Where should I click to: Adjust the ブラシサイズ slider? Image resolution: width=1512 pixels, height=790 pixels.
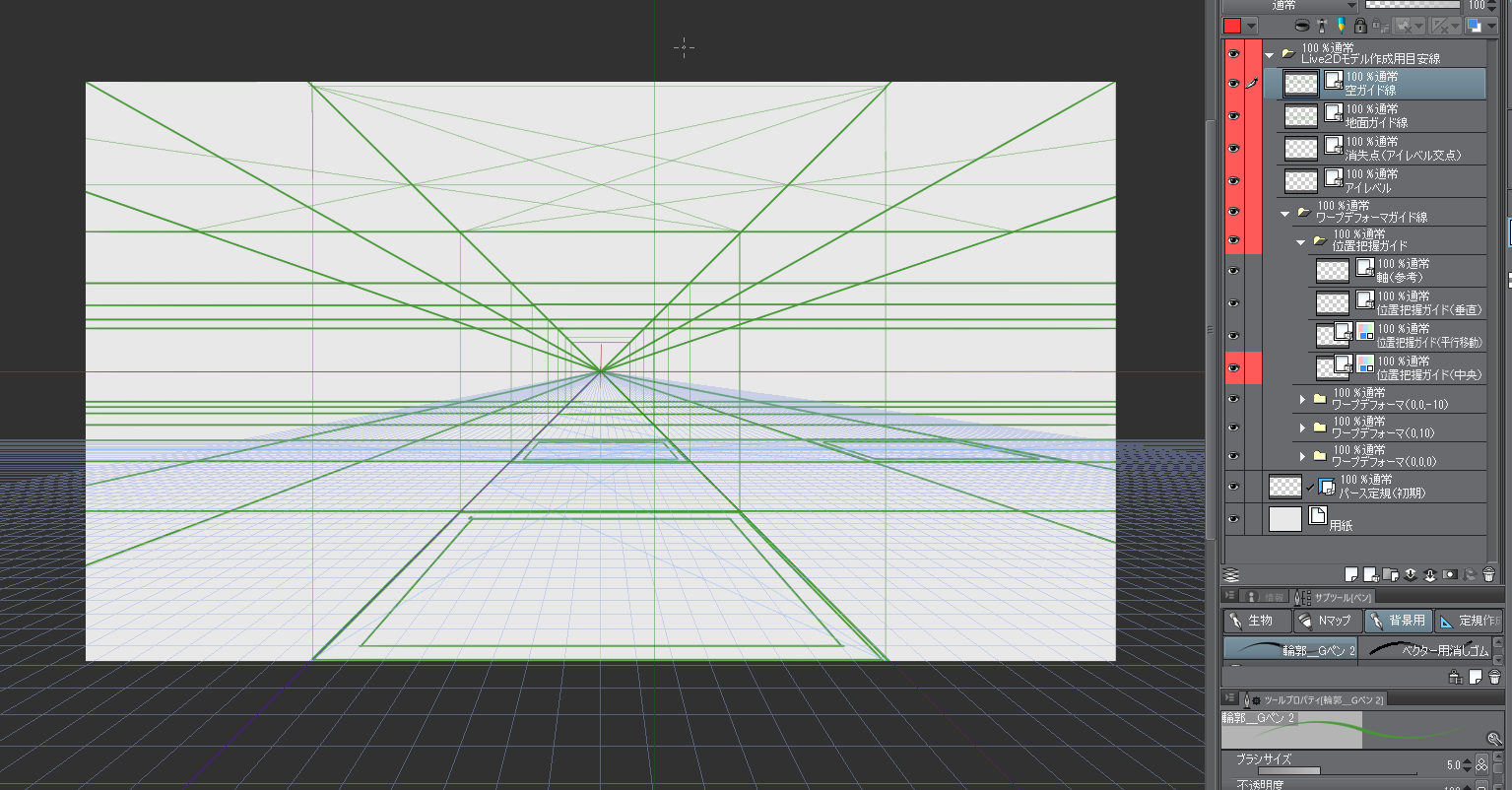(x=1338, y=771)
